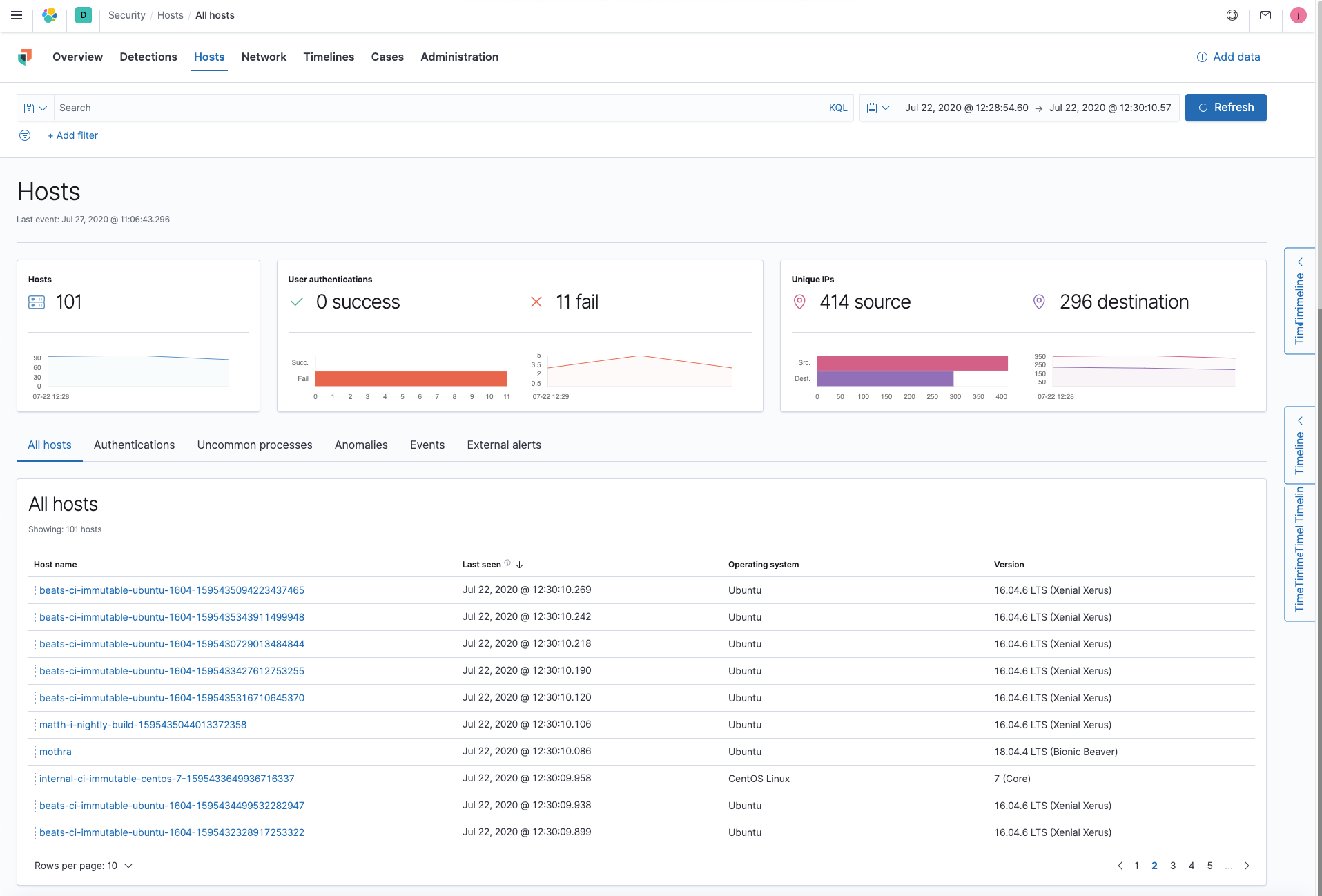Viewport: 1322px width, 896px height.
Task: Open the hamburger navigation menu
Action: click(17, 15)
